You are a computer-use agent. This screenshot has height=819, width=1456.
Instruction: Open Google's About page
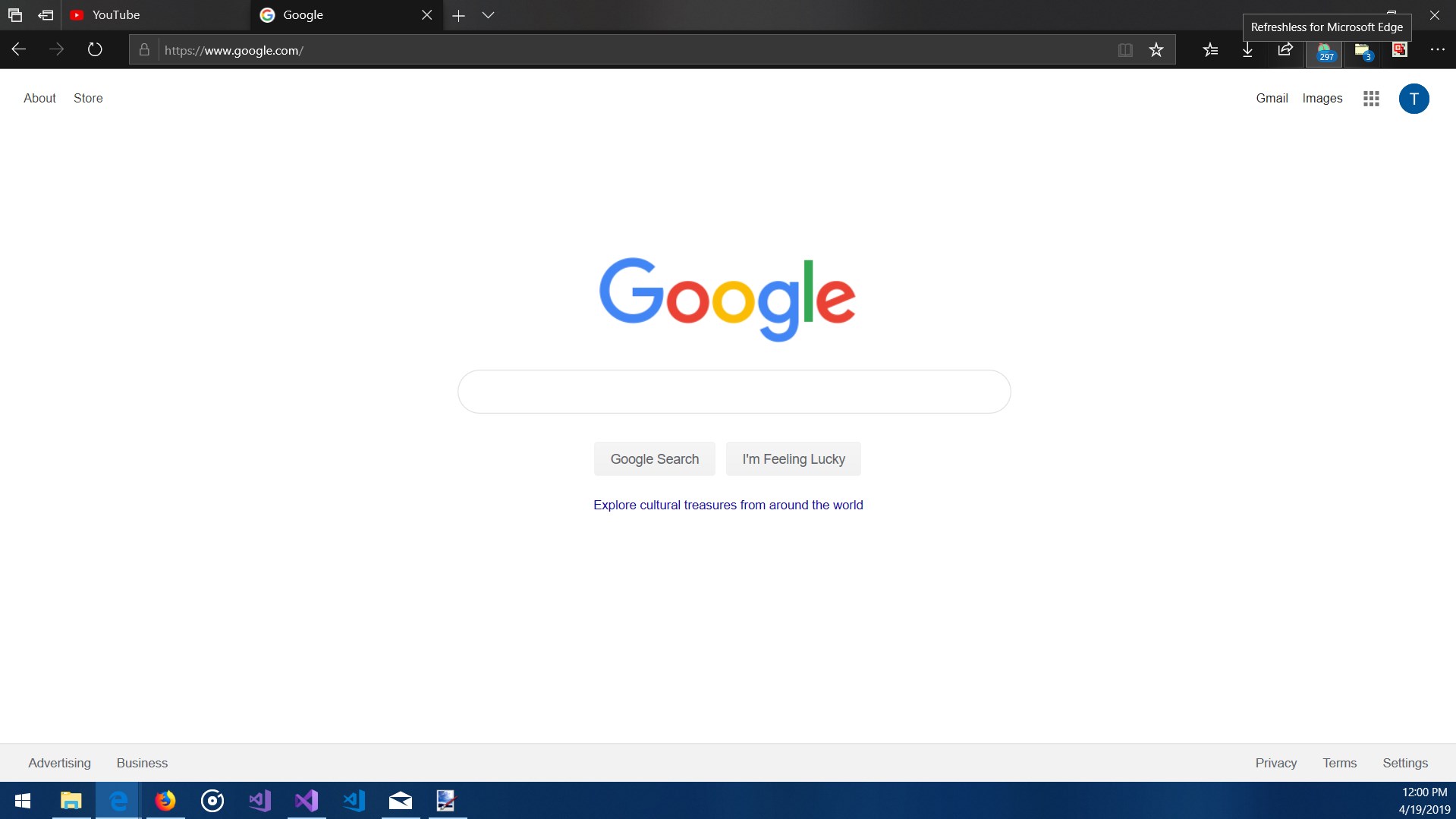[x=39, y=99]
